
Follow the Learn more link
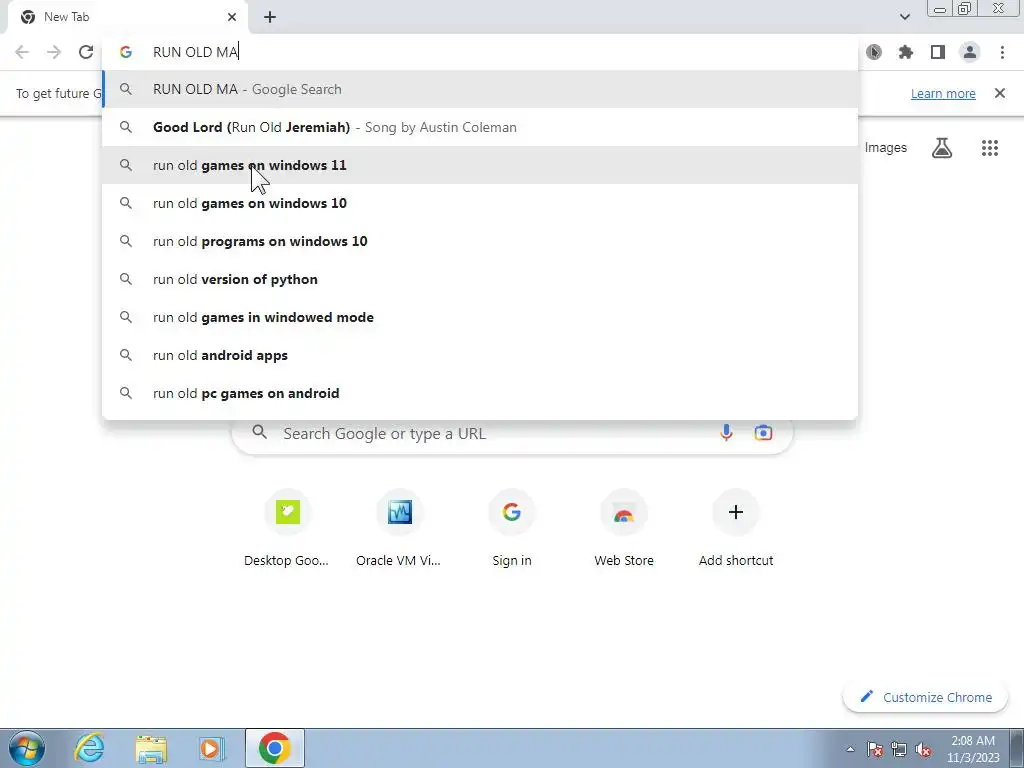click(943, 93)
